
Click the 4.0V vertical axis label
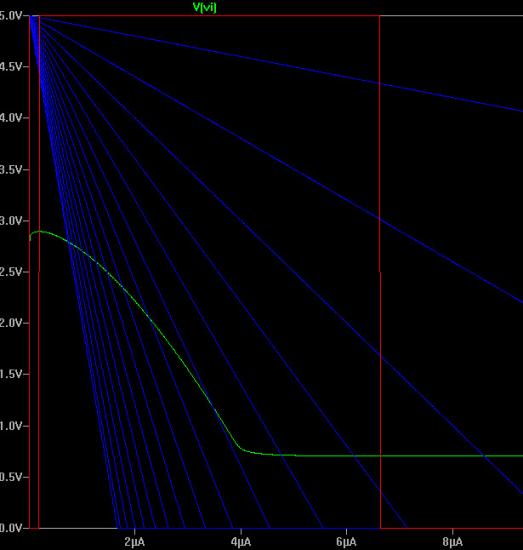coord(11,118)
